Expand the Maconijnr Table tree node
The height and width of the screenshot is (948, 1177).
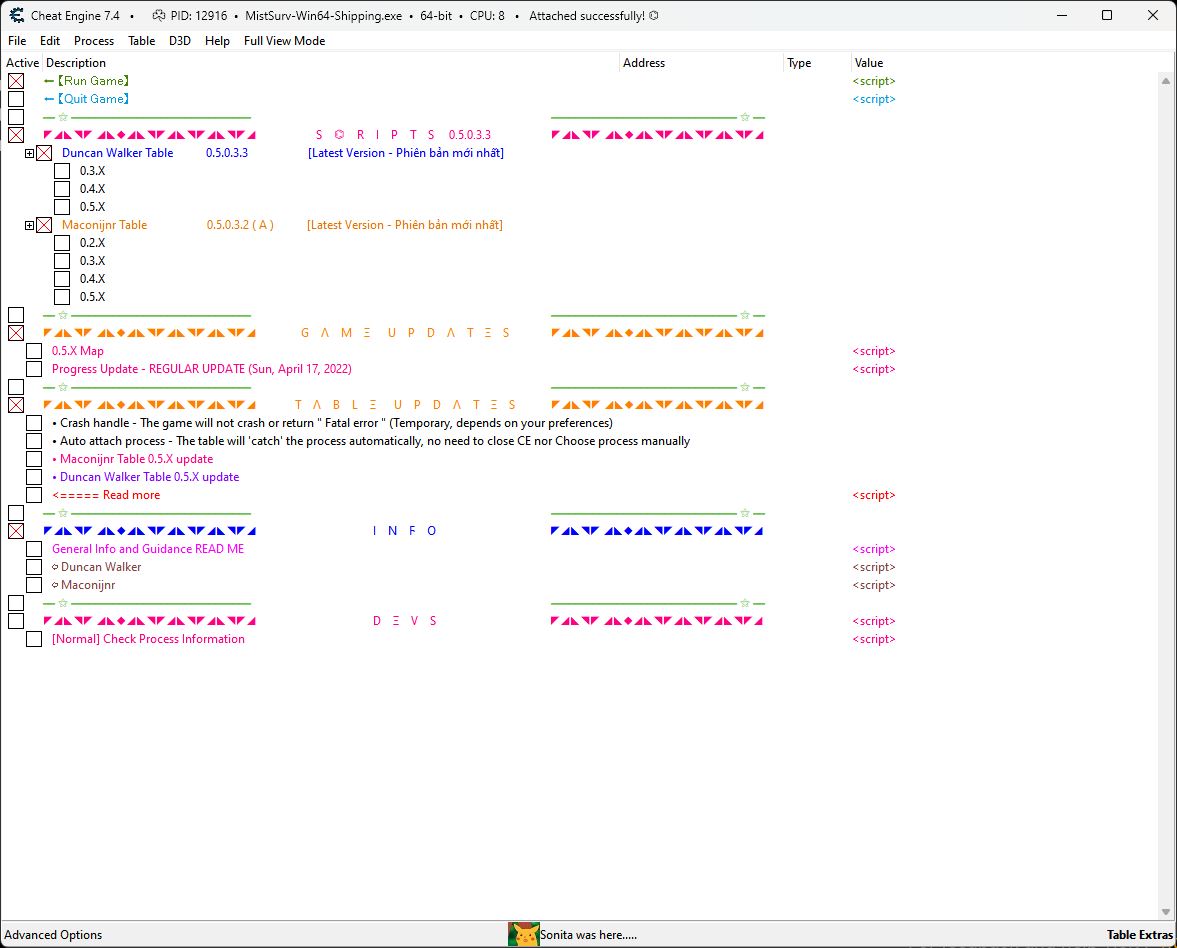[30, 225]
